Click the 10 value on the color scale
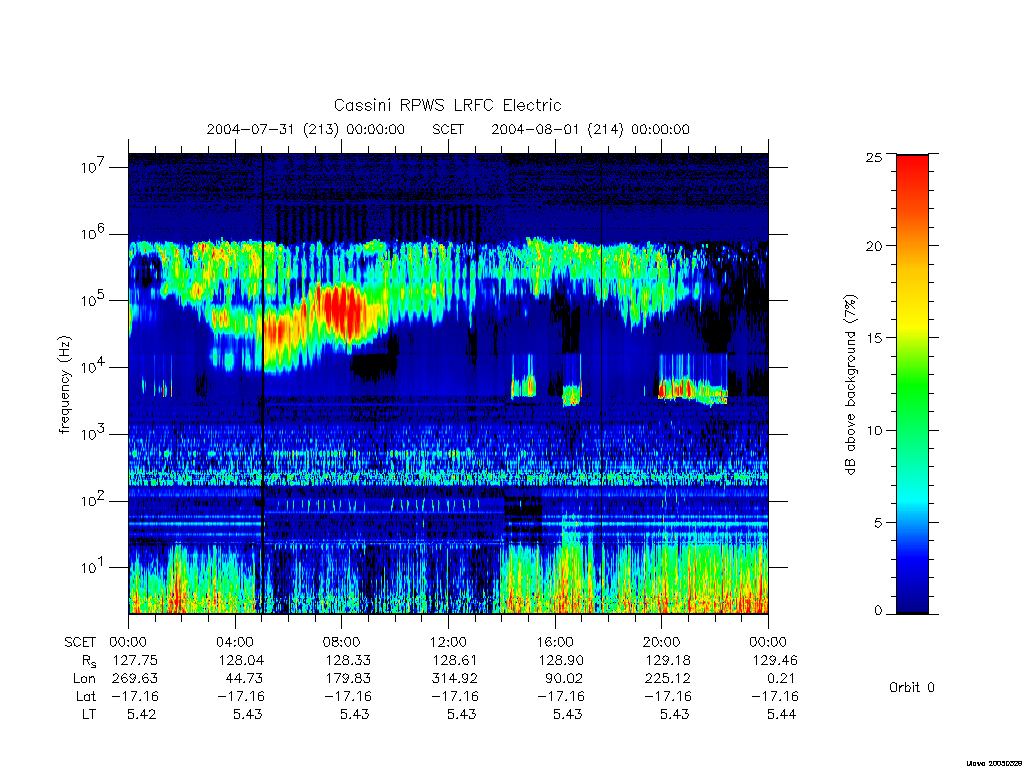The width and height of the screenshot is (1024, 768). (x=874, y=430)
